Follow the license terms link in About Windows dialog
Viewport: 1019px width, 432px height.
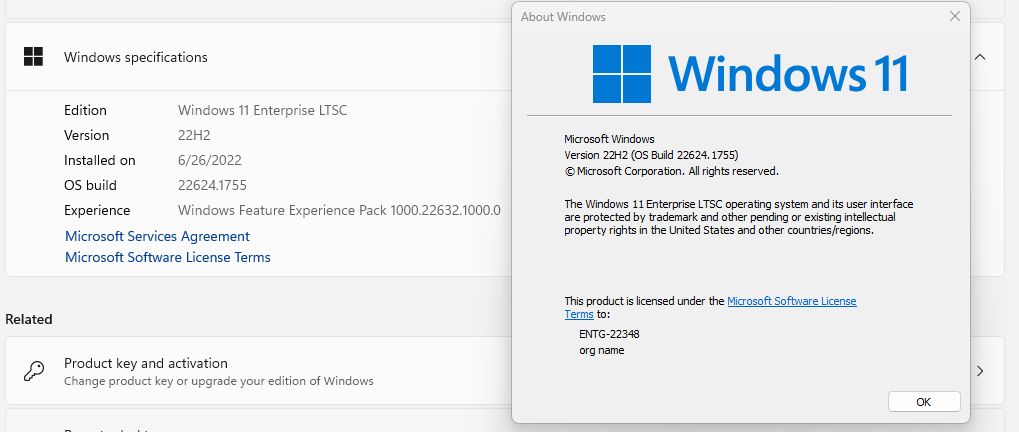pos(791,301)
